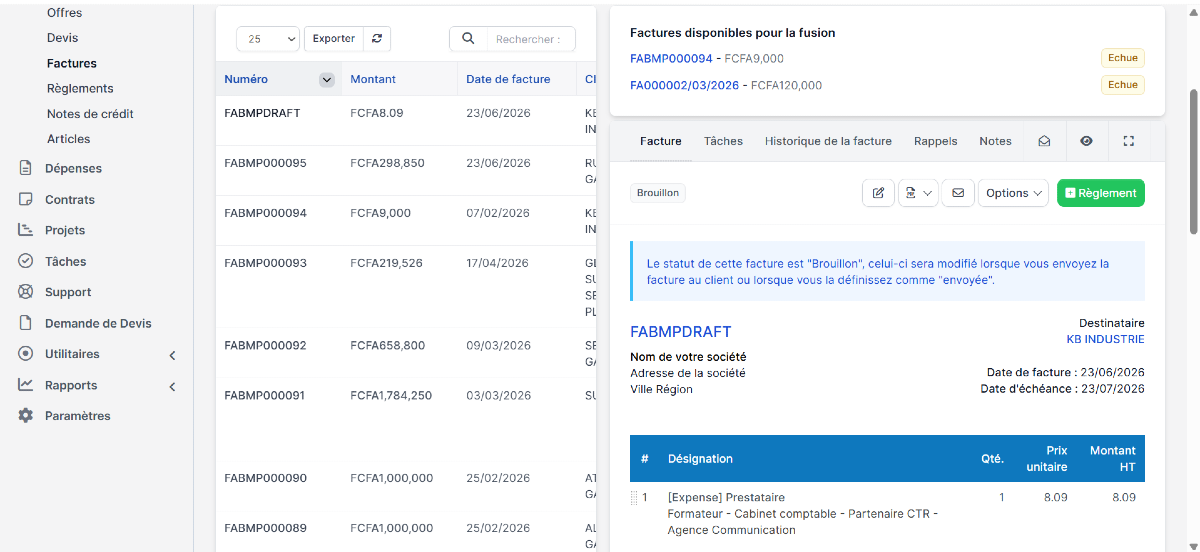Open Notes de crédit in the sidebar
Screen dimensions: 1200x552
coord(90,114)
